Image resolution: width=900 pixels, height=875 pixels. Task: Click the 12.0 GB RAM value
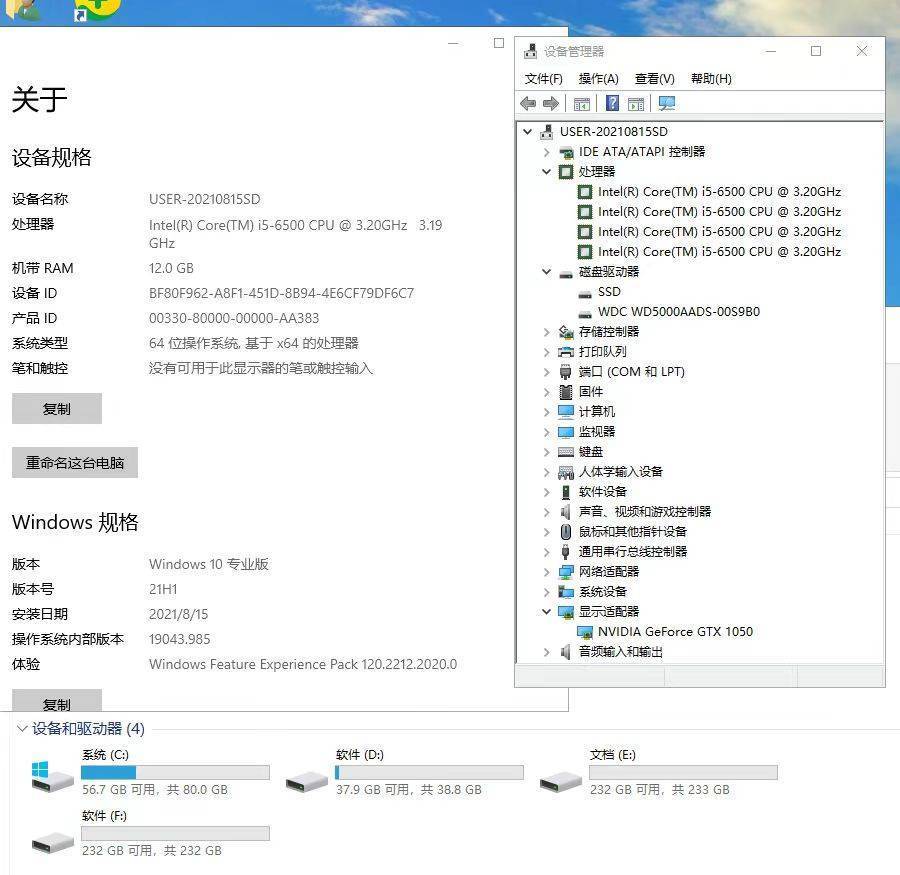pos(171,268)
